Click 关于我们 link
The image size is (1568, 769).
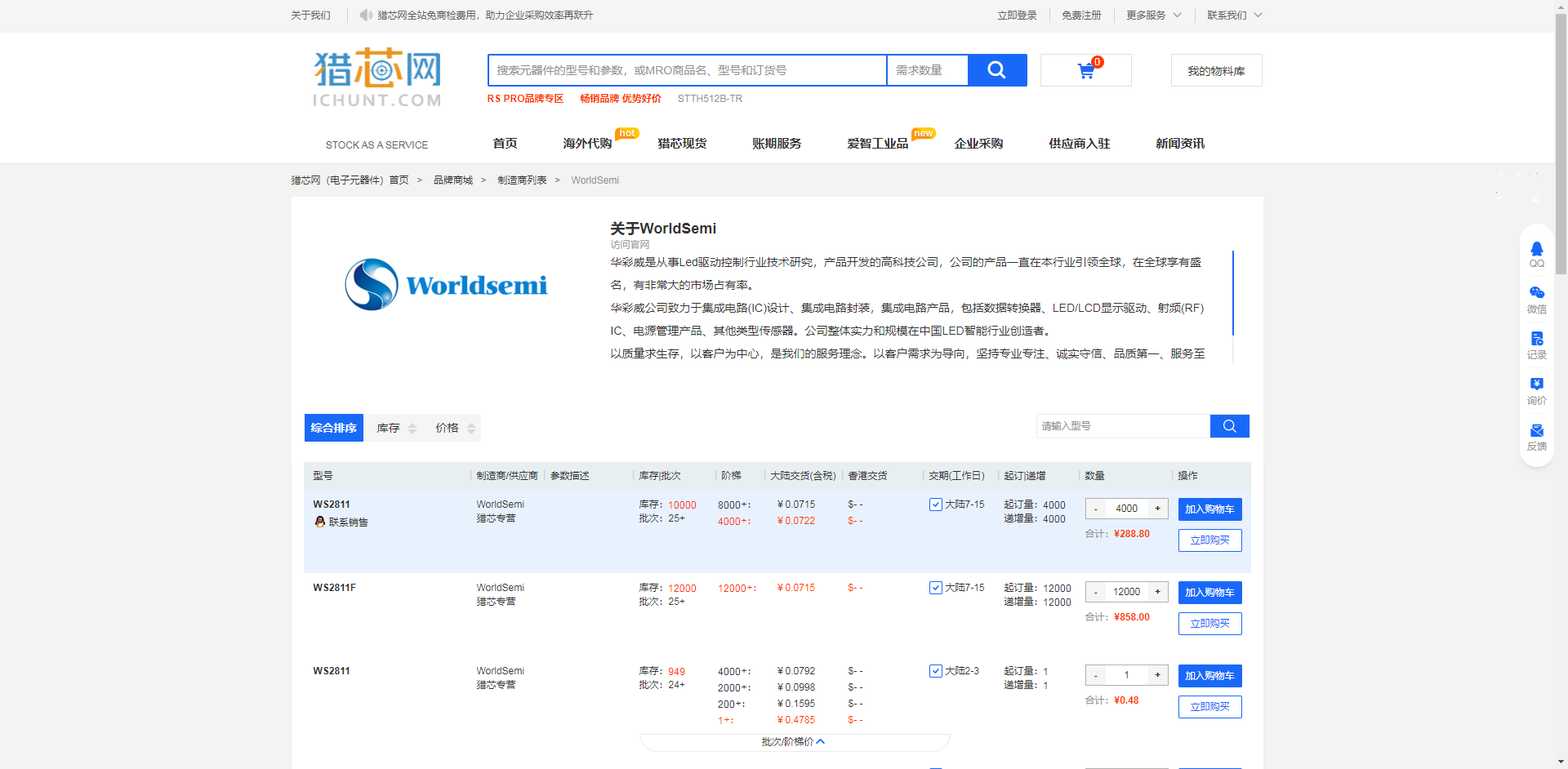(310, 15)
